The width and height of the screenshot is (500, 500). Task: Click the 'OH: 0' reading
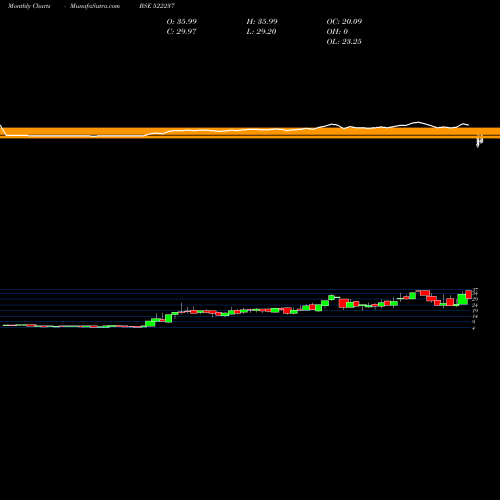337,31
